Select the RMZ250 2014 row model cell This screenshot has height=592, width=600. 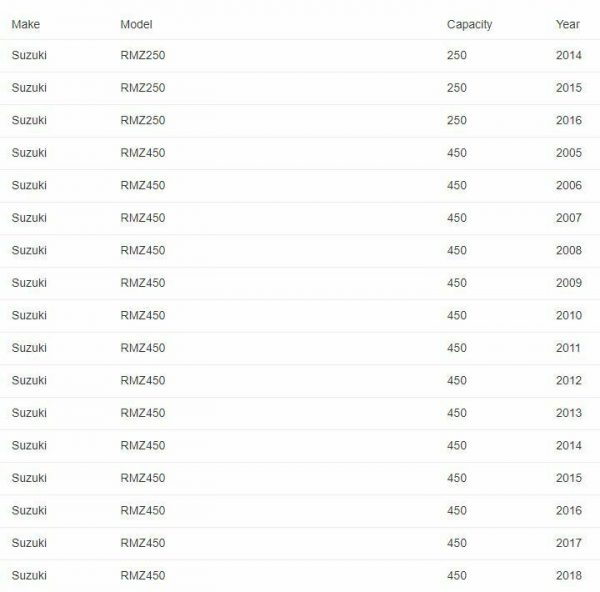[143, 55]
